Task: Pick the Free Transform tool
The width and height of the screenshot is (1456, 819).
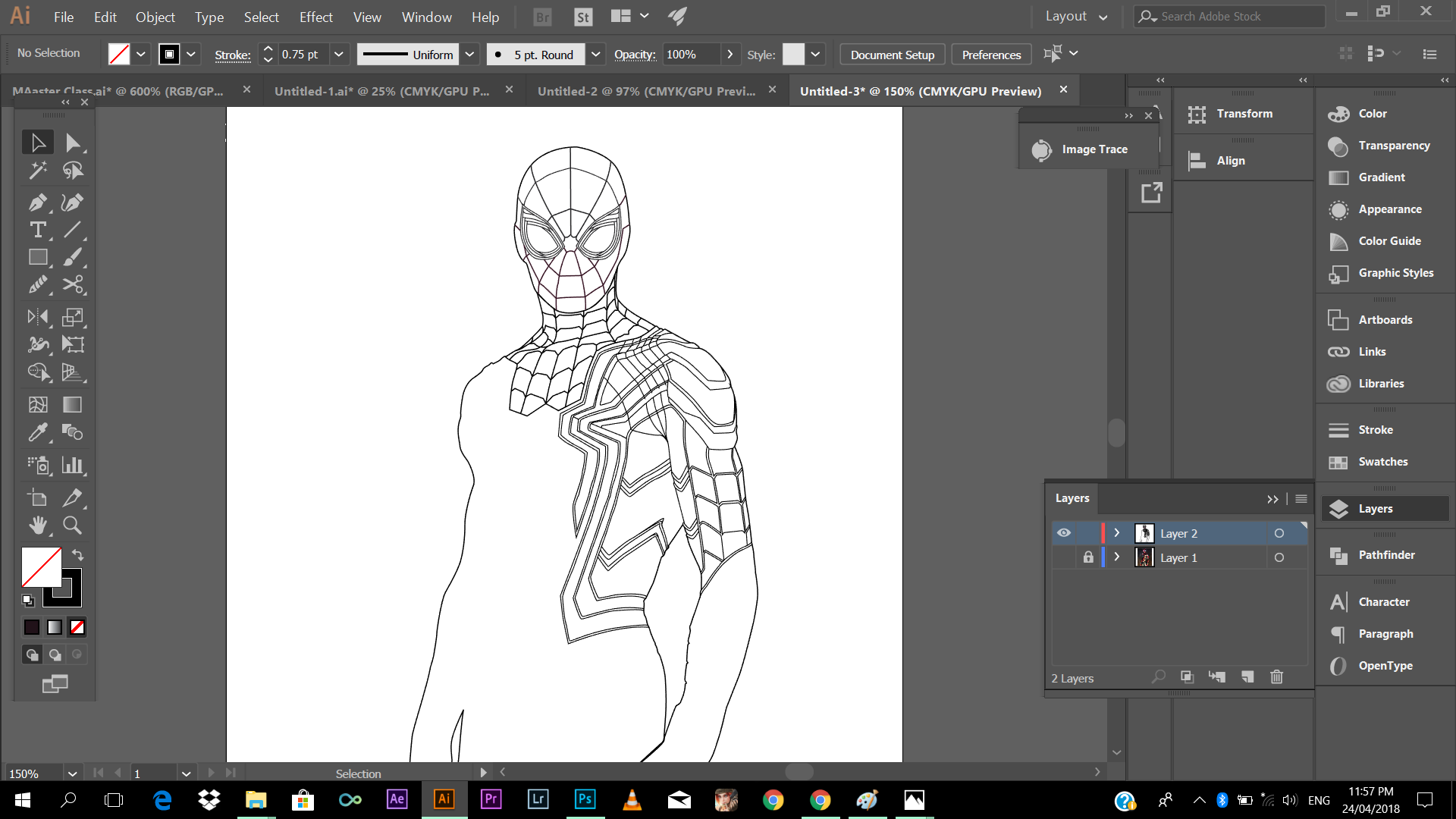Action: click(73, 344)
